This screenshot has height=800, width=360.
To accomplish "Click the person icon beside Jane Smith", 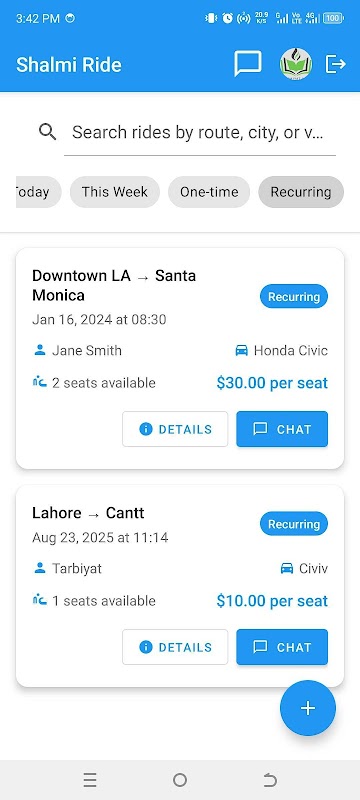I will pos(40,350).
